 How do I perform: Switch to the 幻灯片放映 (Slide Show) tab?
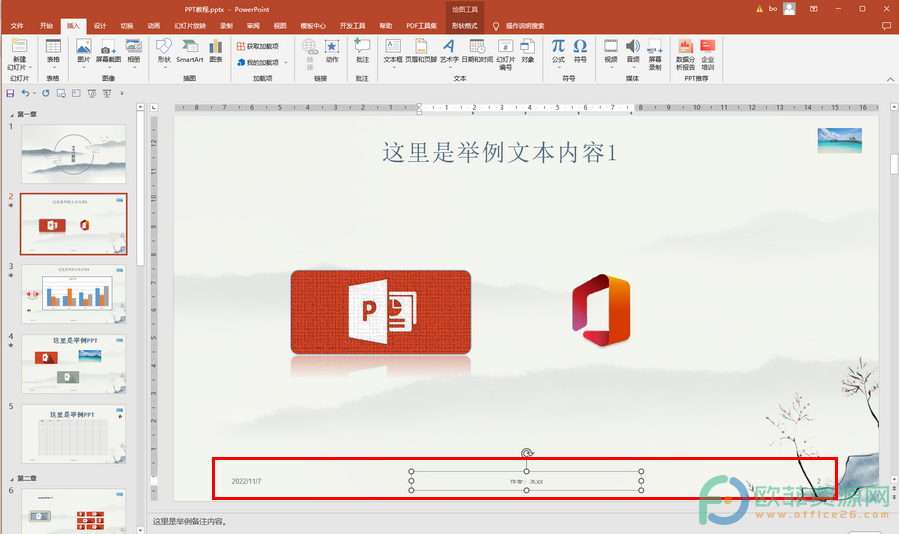tap(190, 26)
